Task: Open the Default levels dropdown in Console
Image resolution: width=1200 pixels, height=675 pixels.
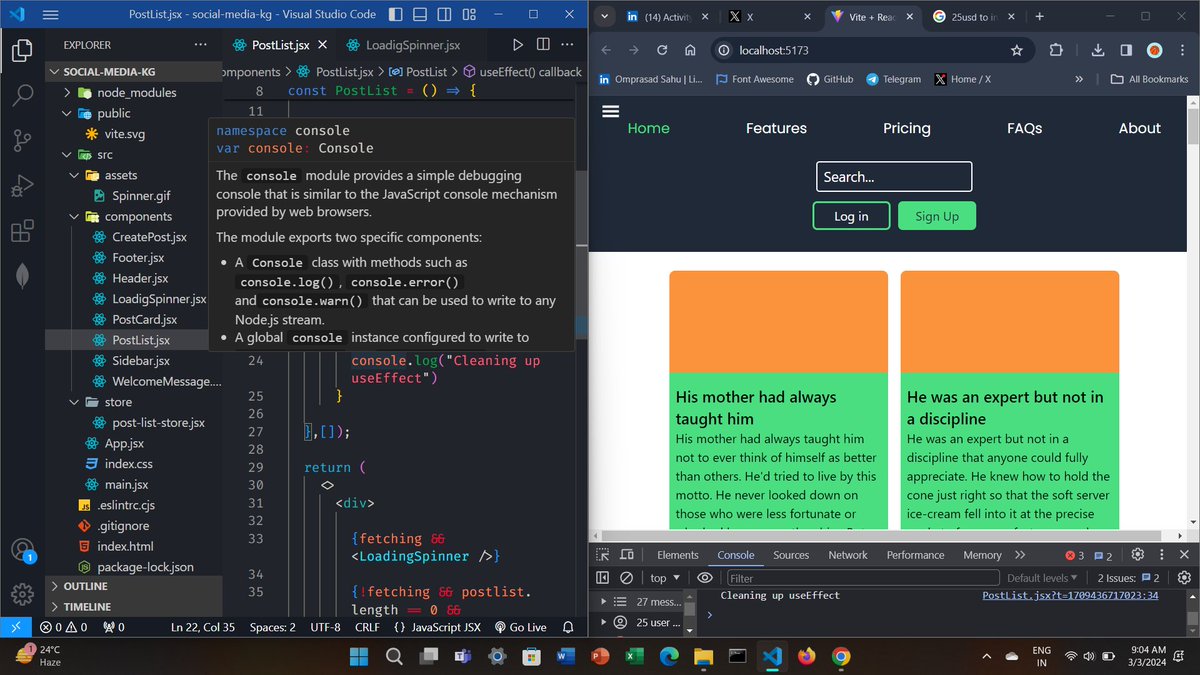Action: tap(1042, 577)
